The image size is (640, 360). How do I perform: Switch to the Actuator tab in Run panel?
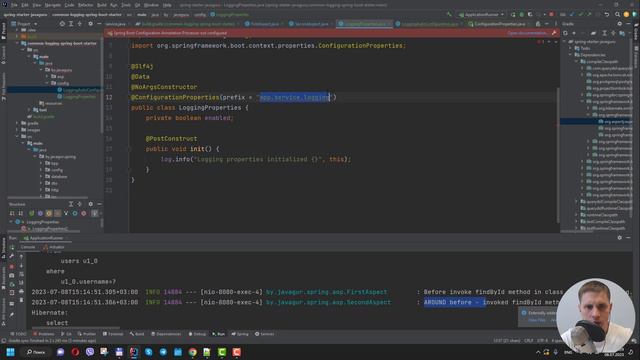coord(53,247)
